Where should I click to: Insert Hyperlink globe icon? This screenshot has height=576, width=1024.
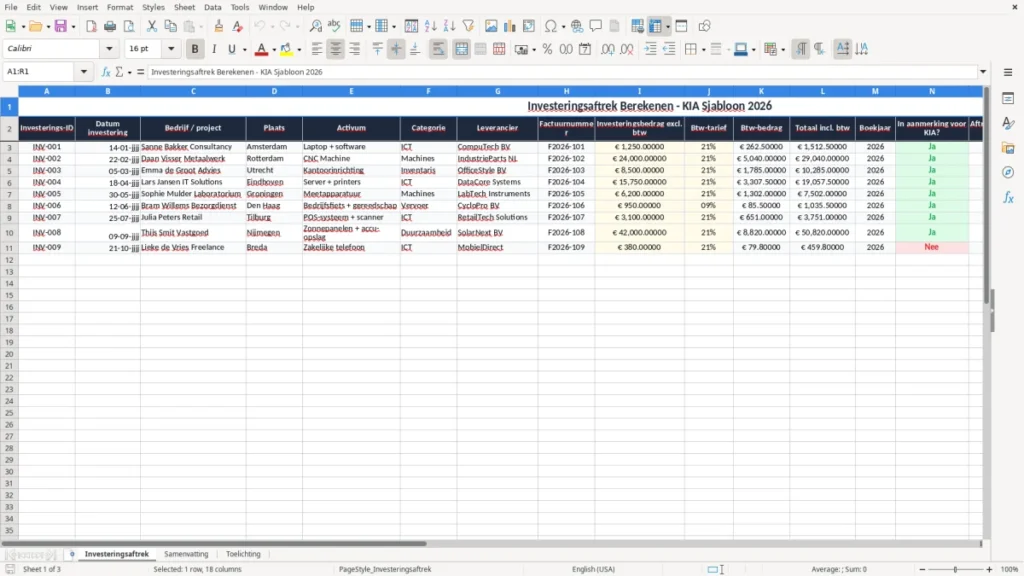coord(577,26)
